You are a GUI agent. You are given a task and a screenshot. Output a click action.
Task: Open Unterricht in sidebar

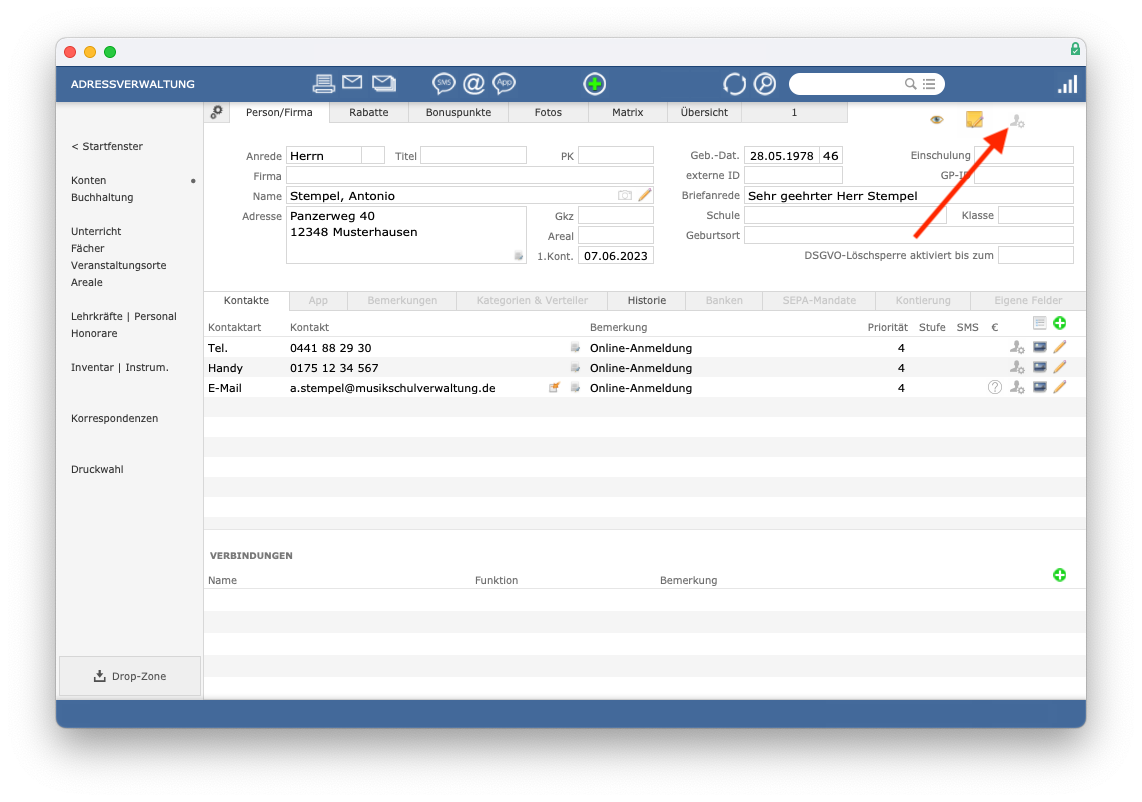click(x=96, y=232)
